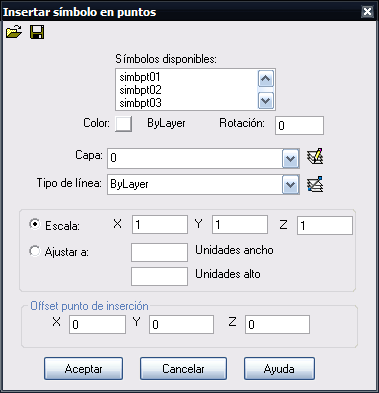Click the Unidades ancho input field
This screenshot has height=393, width=379.
coord(159,252)
